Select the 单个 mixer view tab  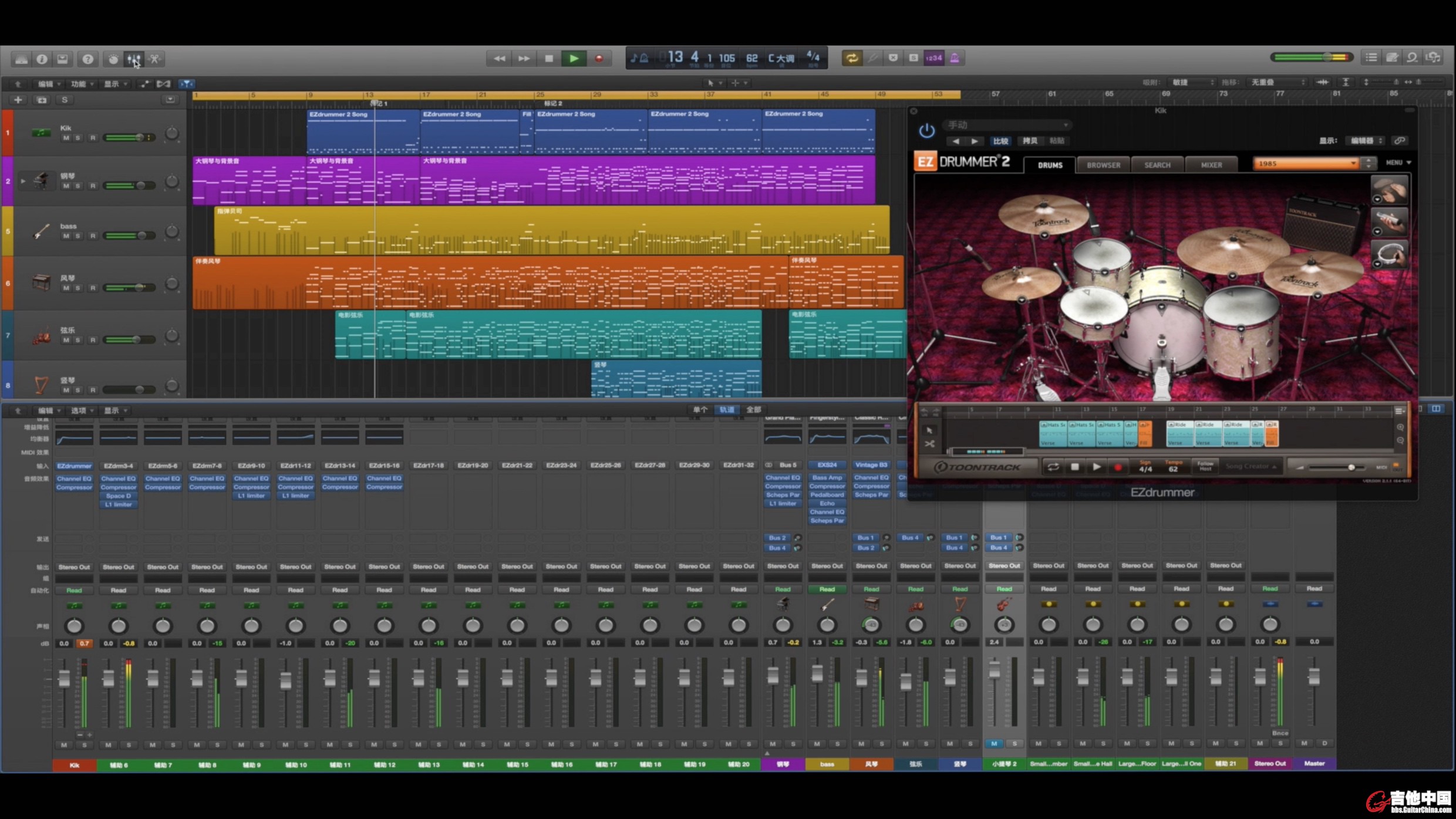click(x=700, y=410)
